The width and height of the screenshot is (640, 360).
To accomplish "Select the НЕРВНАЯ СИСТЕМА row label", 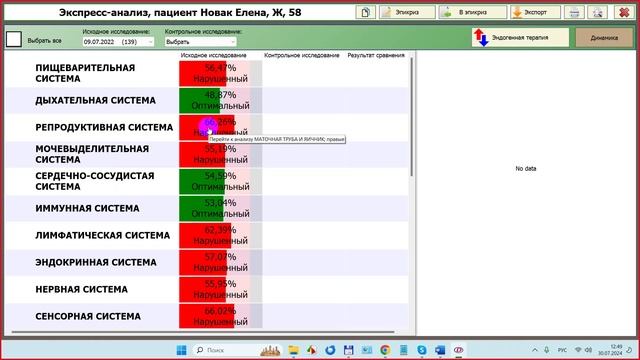I will tap(81, 289).
